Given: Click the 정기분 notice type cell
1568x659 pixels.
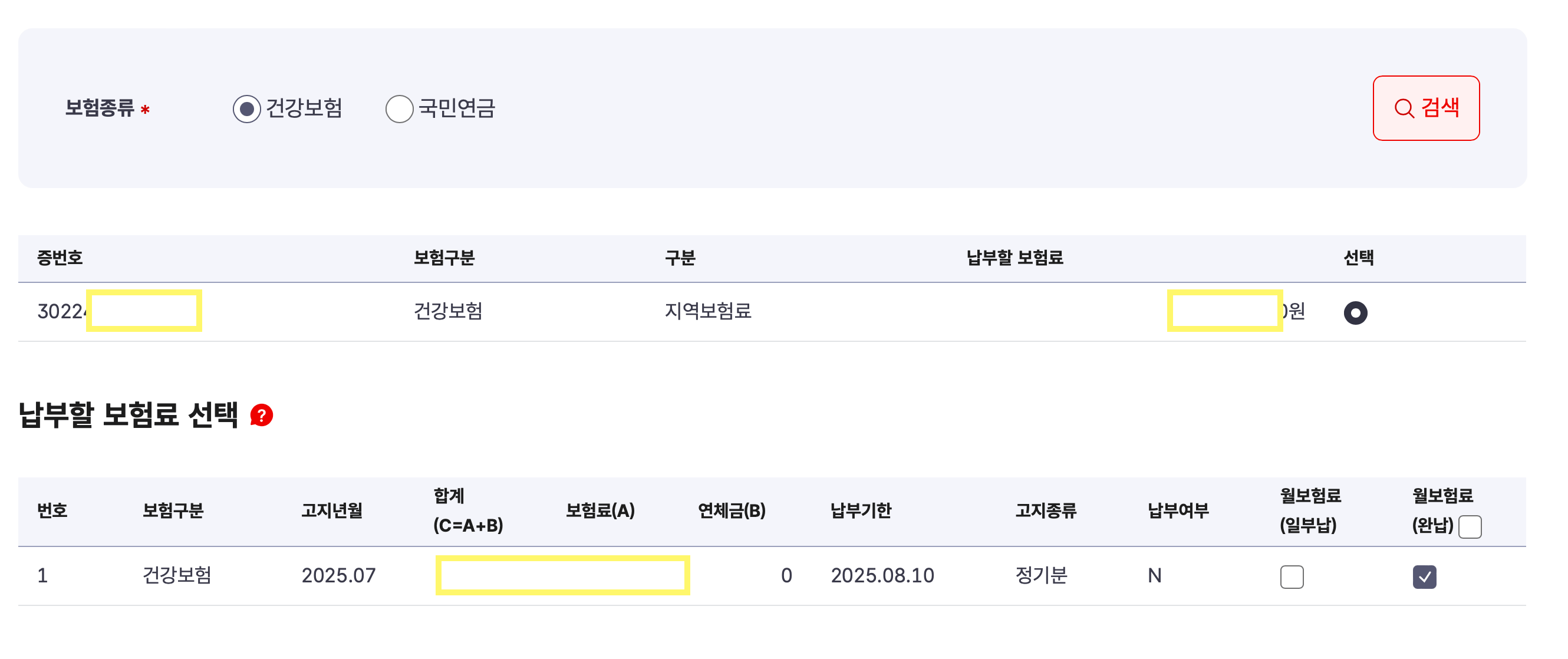Looking at the screenshot, I should [1043, 576].
